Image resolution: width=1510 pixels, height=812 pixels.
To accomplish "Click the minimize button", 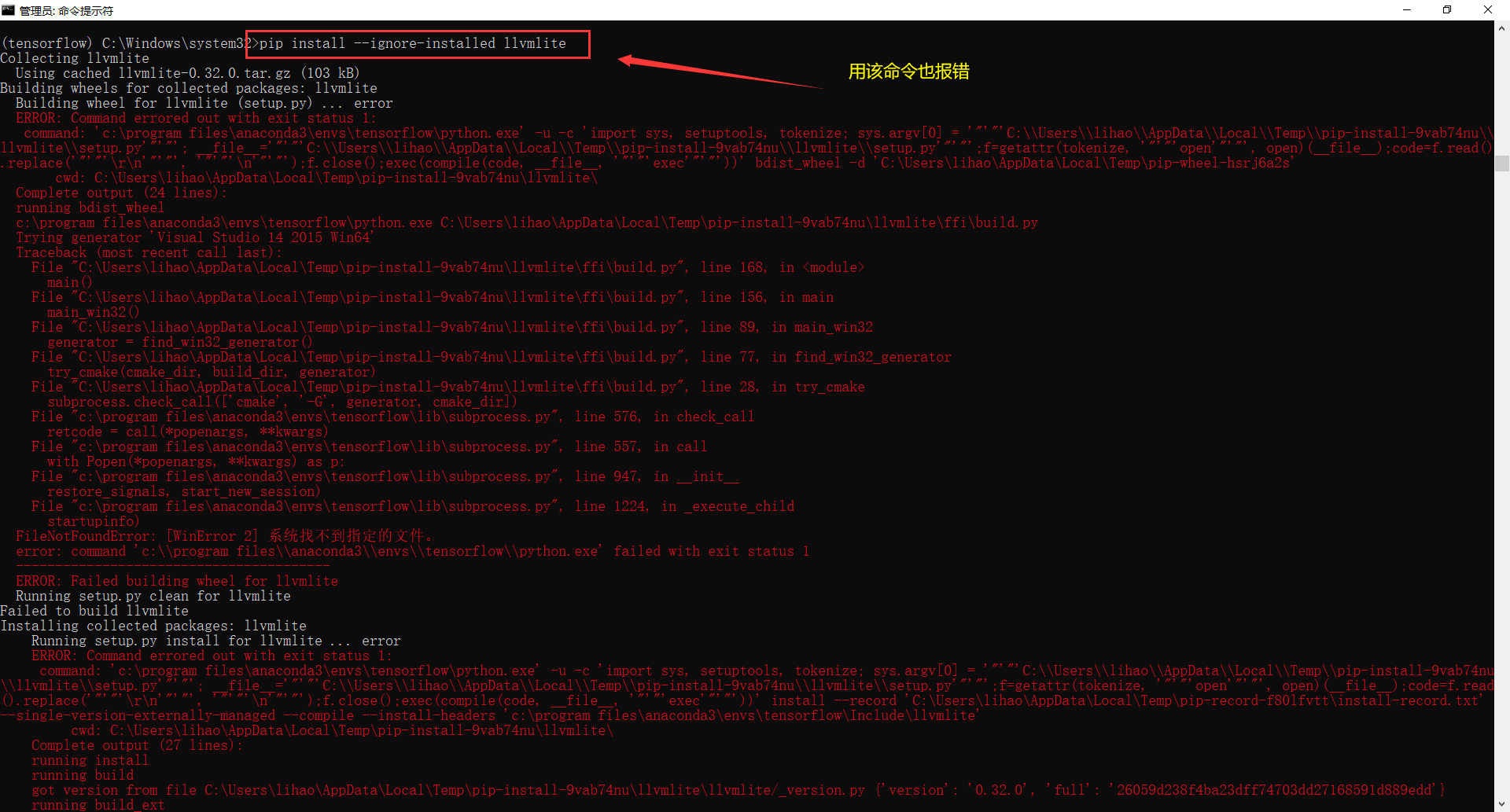I will coord(1407,10).
